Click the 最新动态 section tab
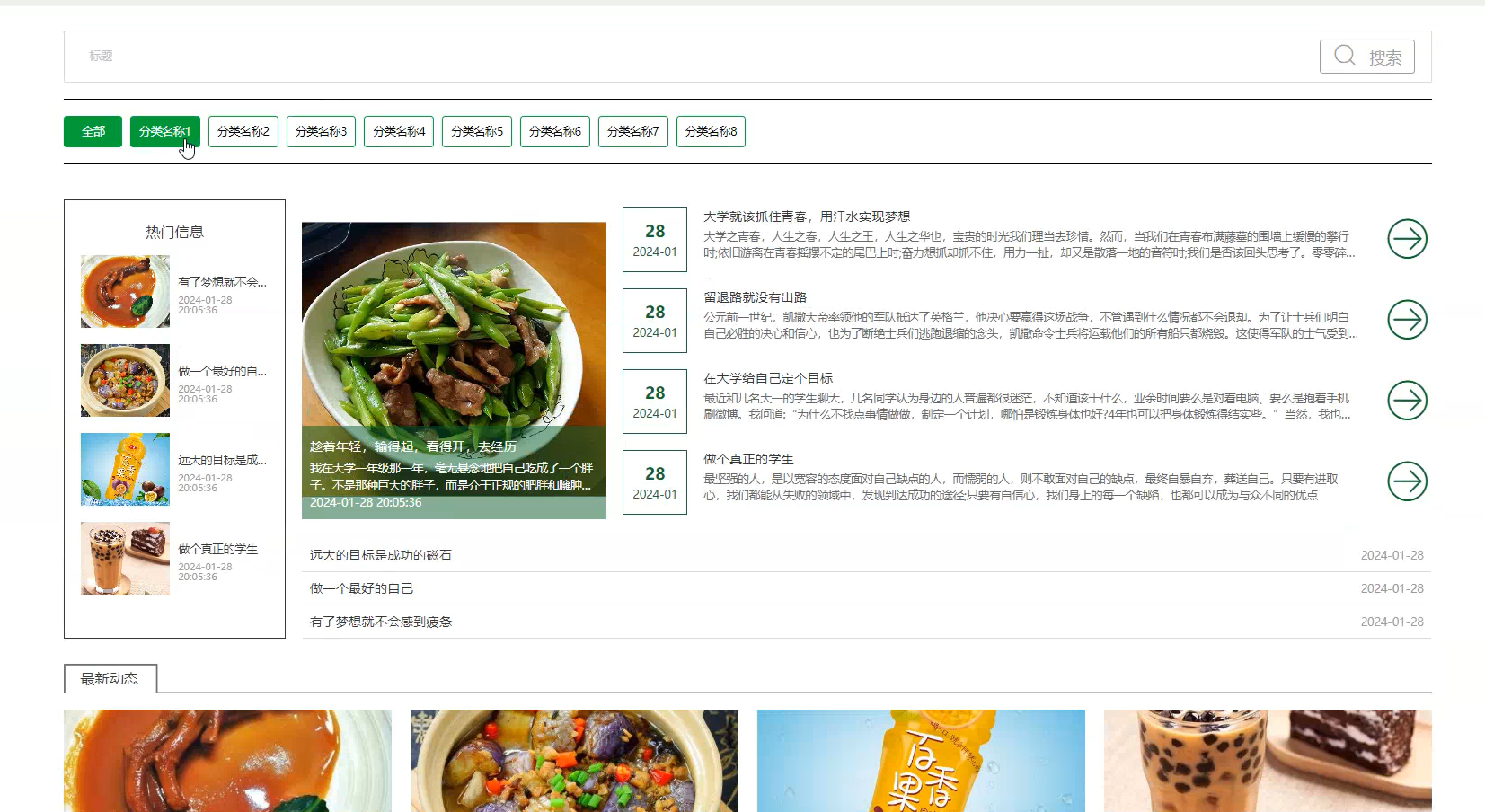This screenshot has height=812, width=1485. [110, 679]
